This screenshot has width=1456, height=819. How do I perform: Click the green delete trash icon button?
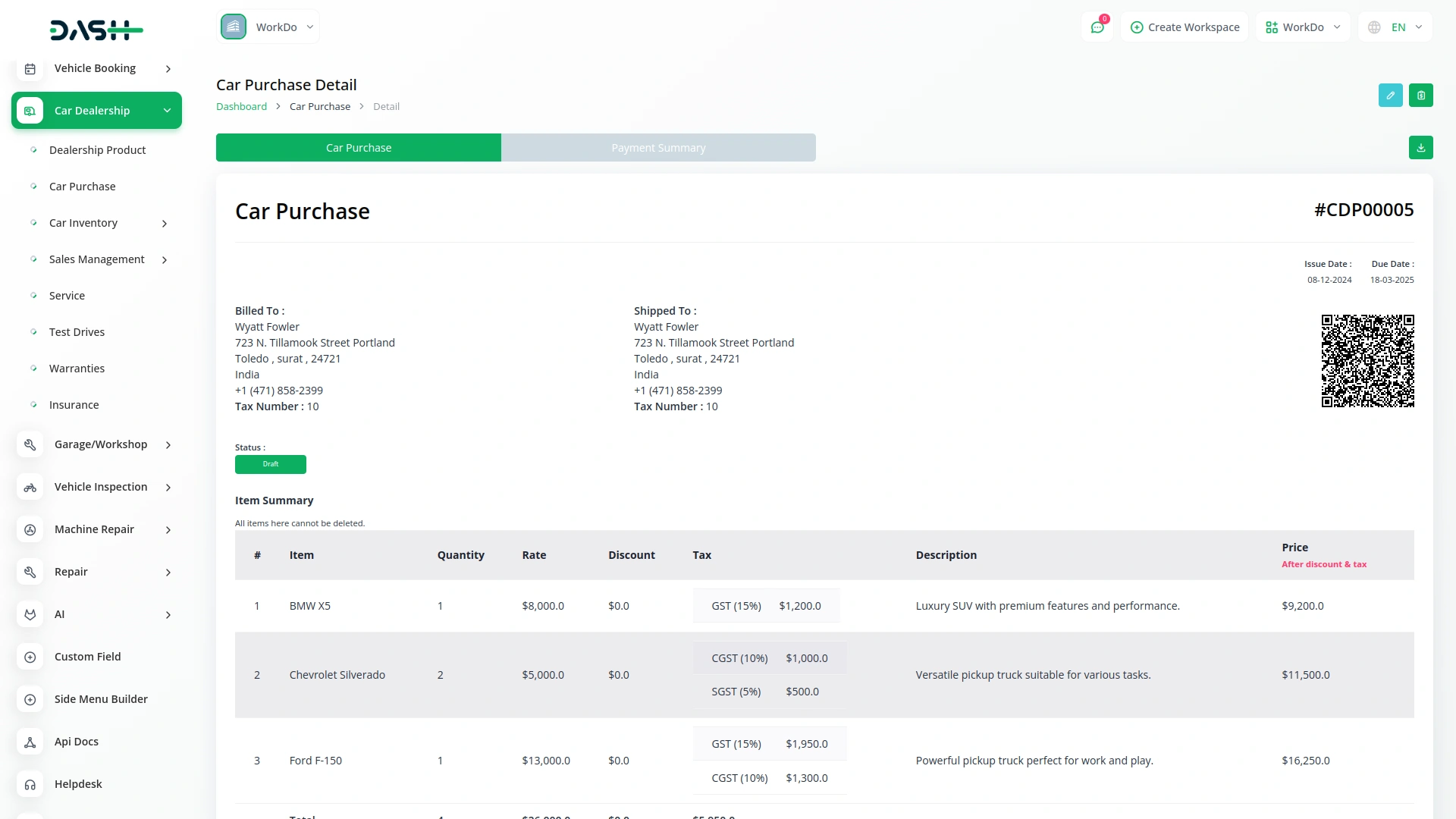pyautogui.click(x=1420, y=96)
